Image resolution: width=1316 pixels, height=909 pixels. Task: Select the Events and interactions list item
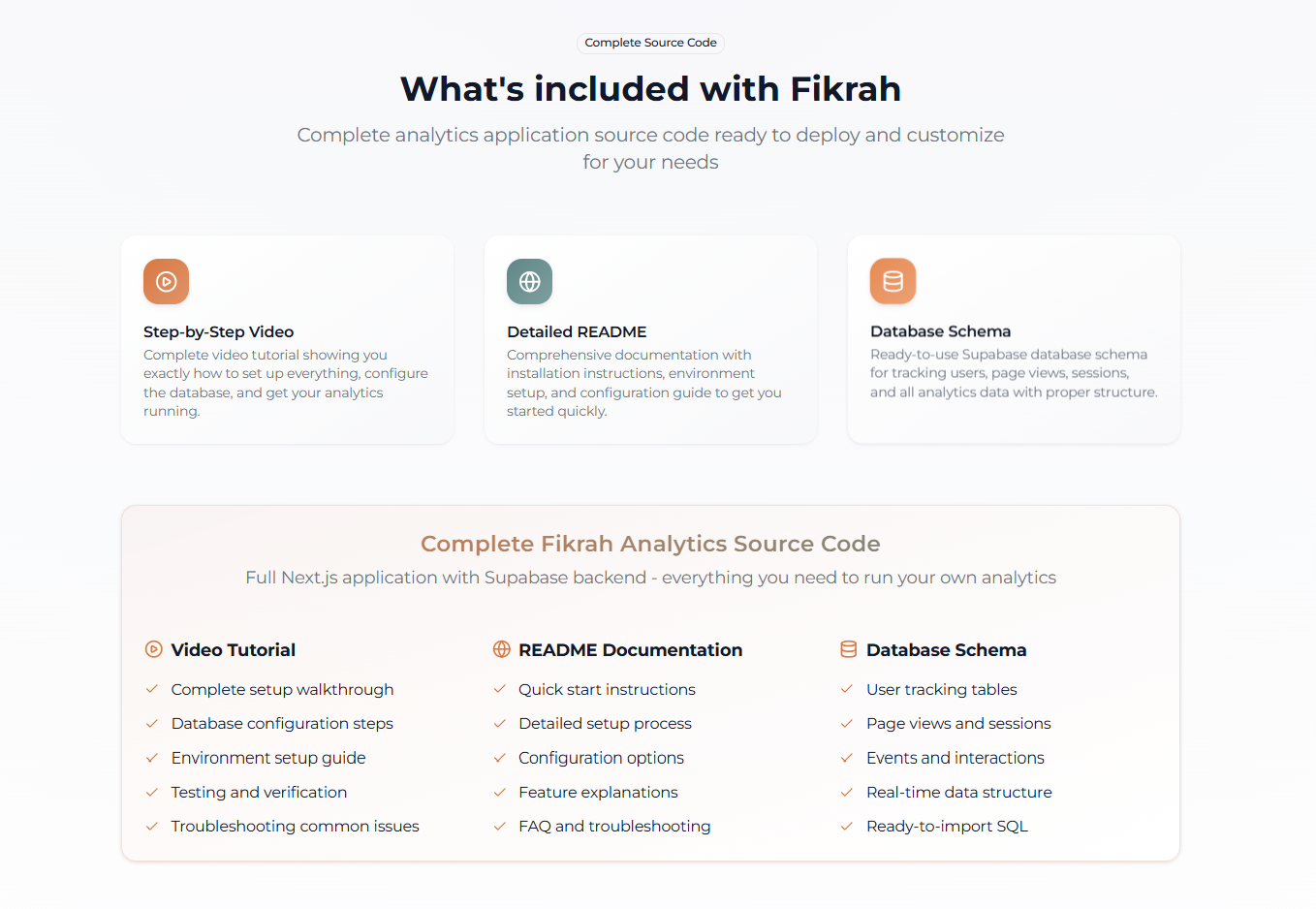click(955, 758)
